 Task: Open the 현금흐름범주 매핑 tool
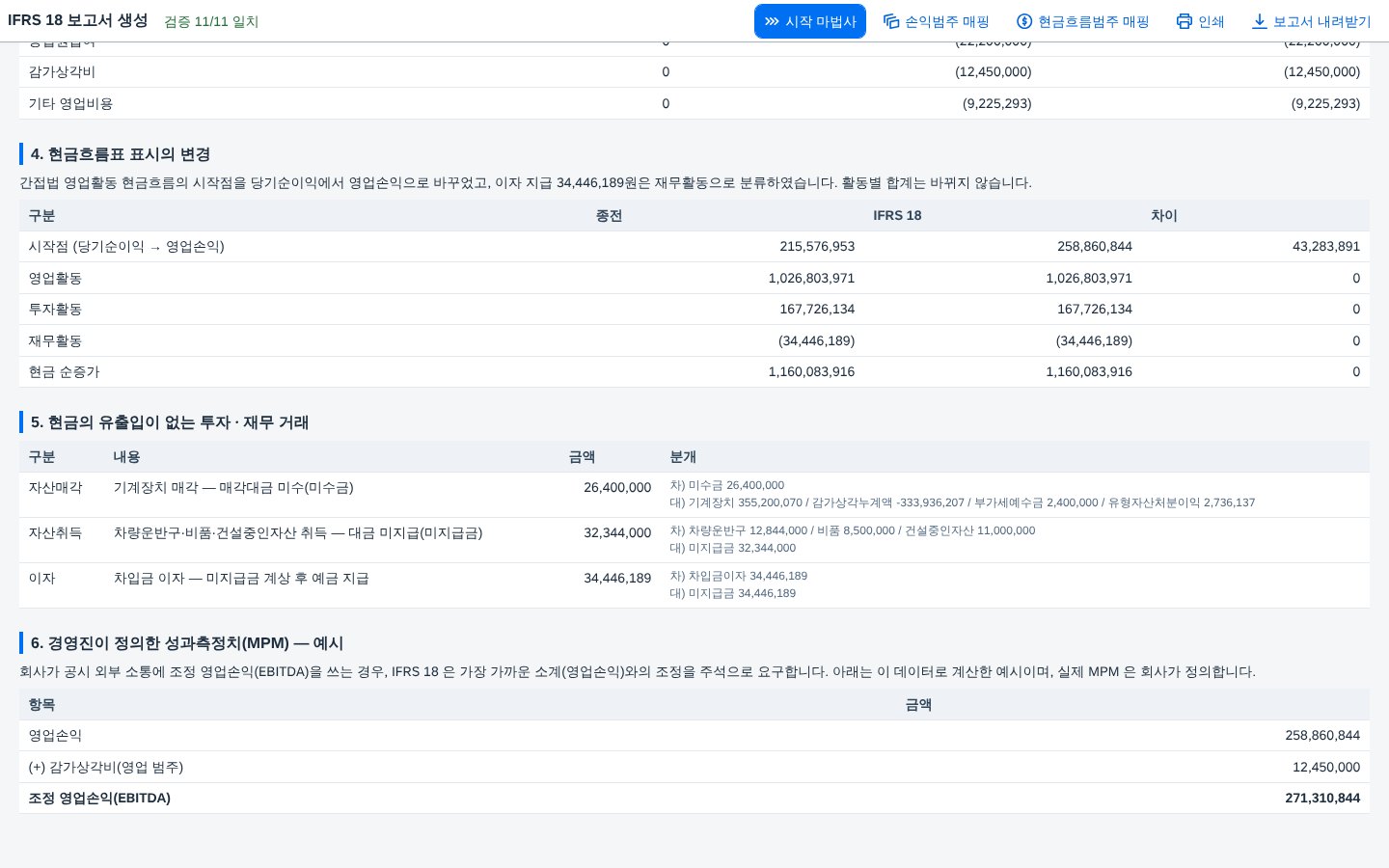tap(1083, 21)
